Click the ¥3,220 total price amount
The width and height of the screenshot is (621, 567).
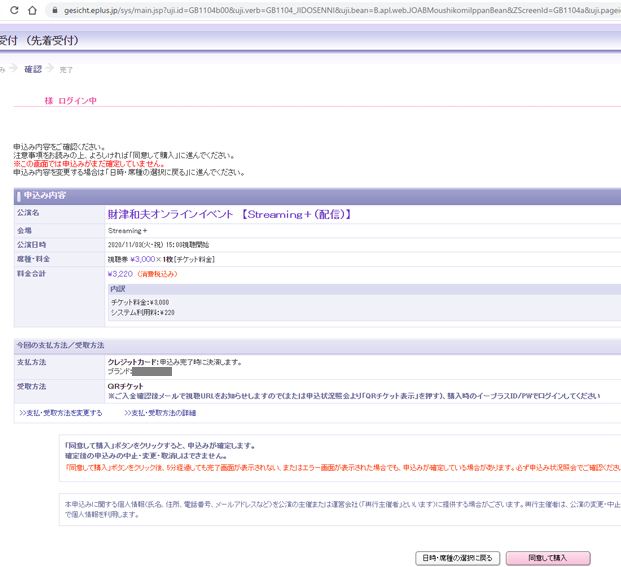pos(119,273)
